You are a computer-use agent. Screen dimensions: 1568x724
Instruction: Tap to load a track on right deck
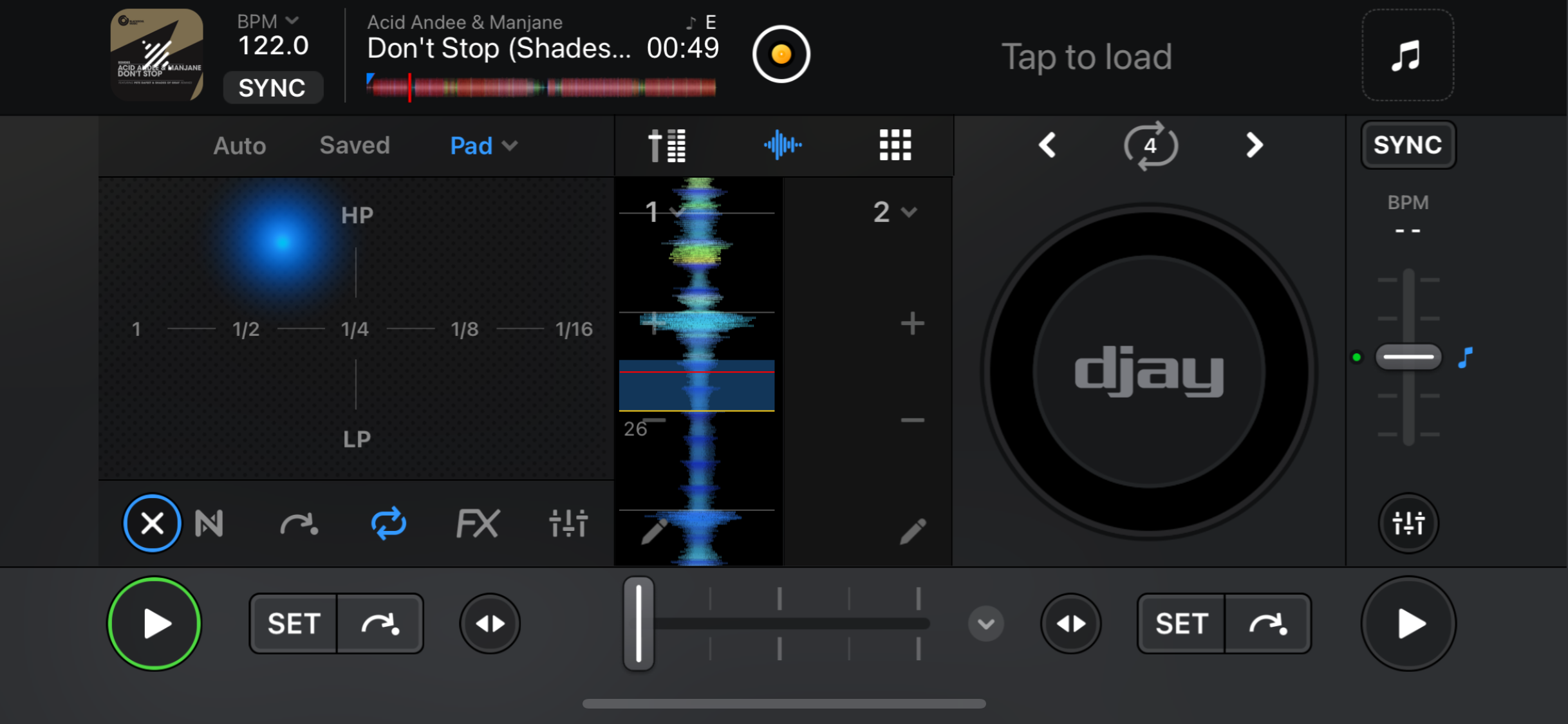(1087, 57)
